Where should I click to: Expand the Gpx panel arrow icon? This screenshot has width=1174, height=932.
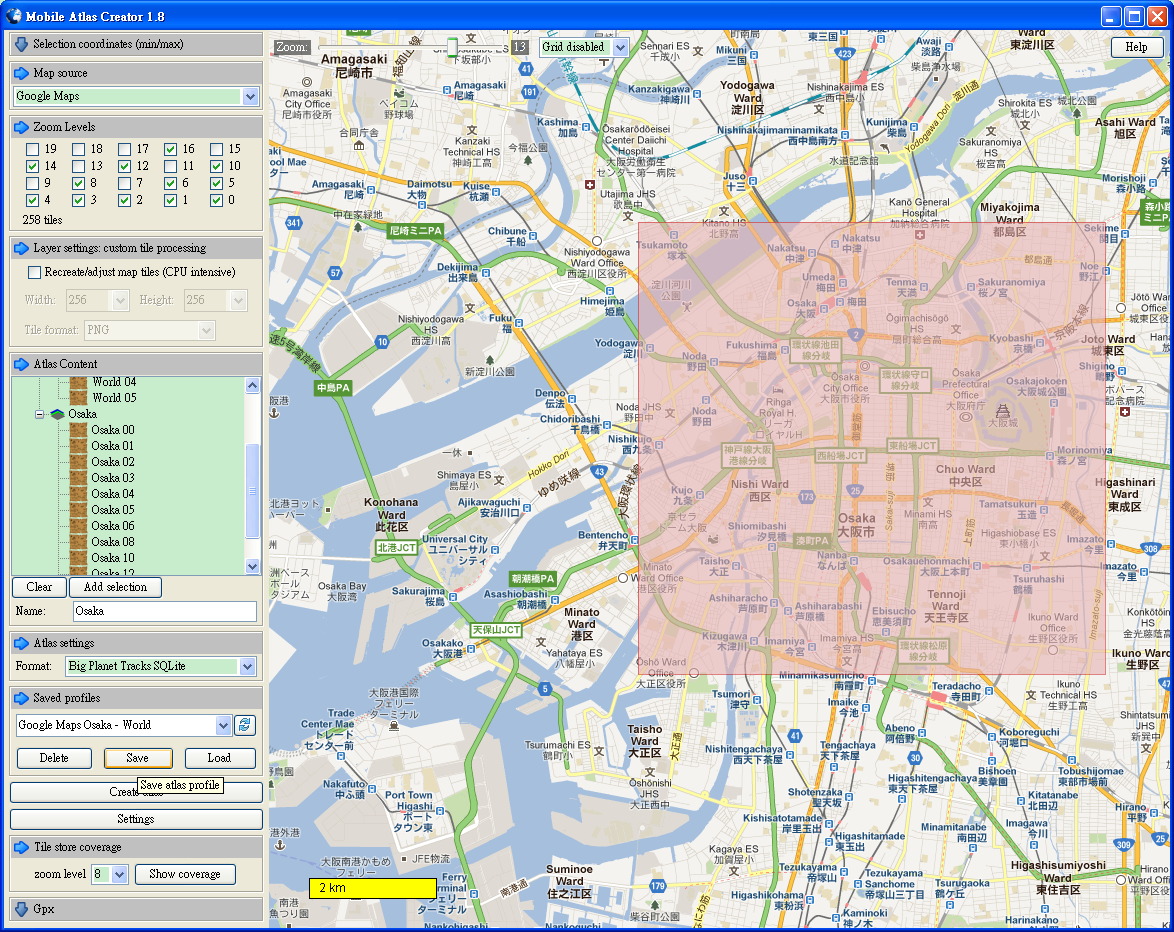click(x=21, y=909)
